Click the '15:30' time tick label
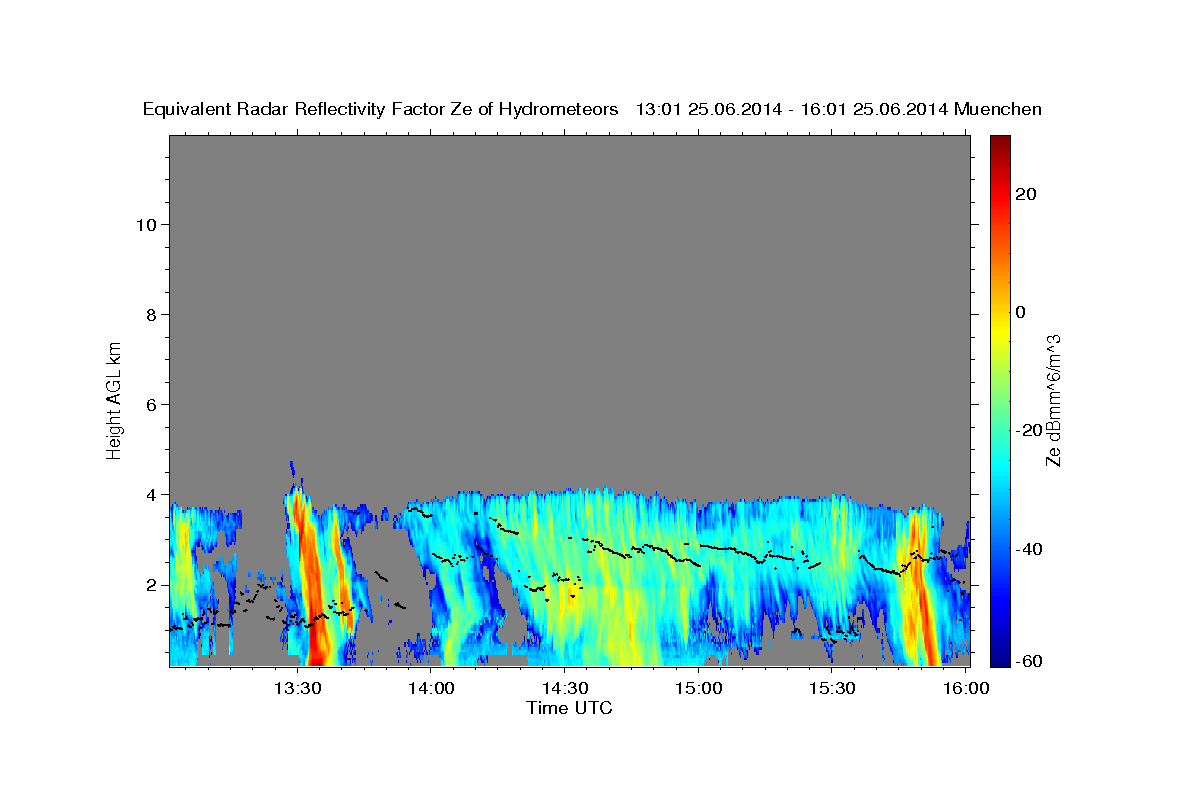1200x800 pixels. tap(831, 689)
